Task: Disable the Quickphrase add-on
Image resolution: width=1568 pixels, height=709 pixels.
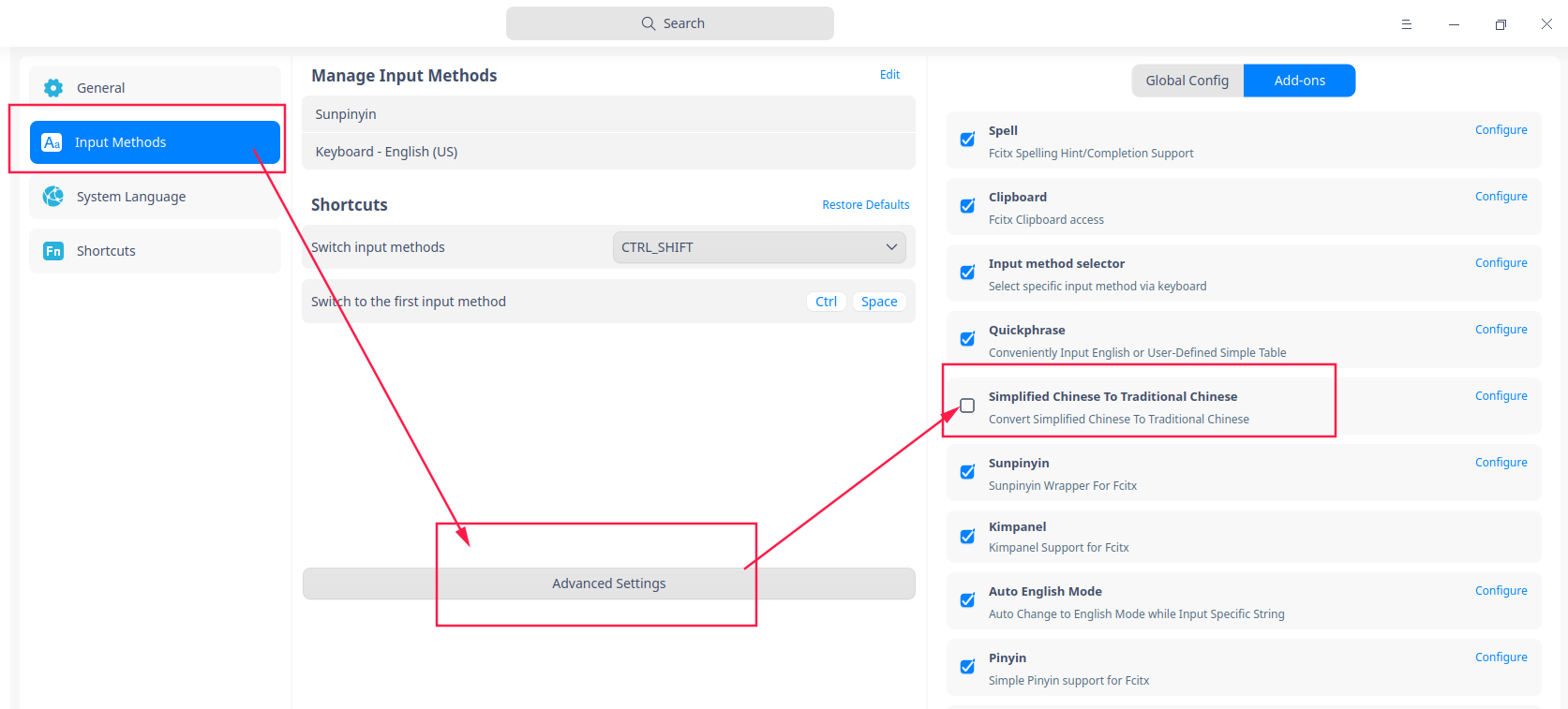Action: 967,339
